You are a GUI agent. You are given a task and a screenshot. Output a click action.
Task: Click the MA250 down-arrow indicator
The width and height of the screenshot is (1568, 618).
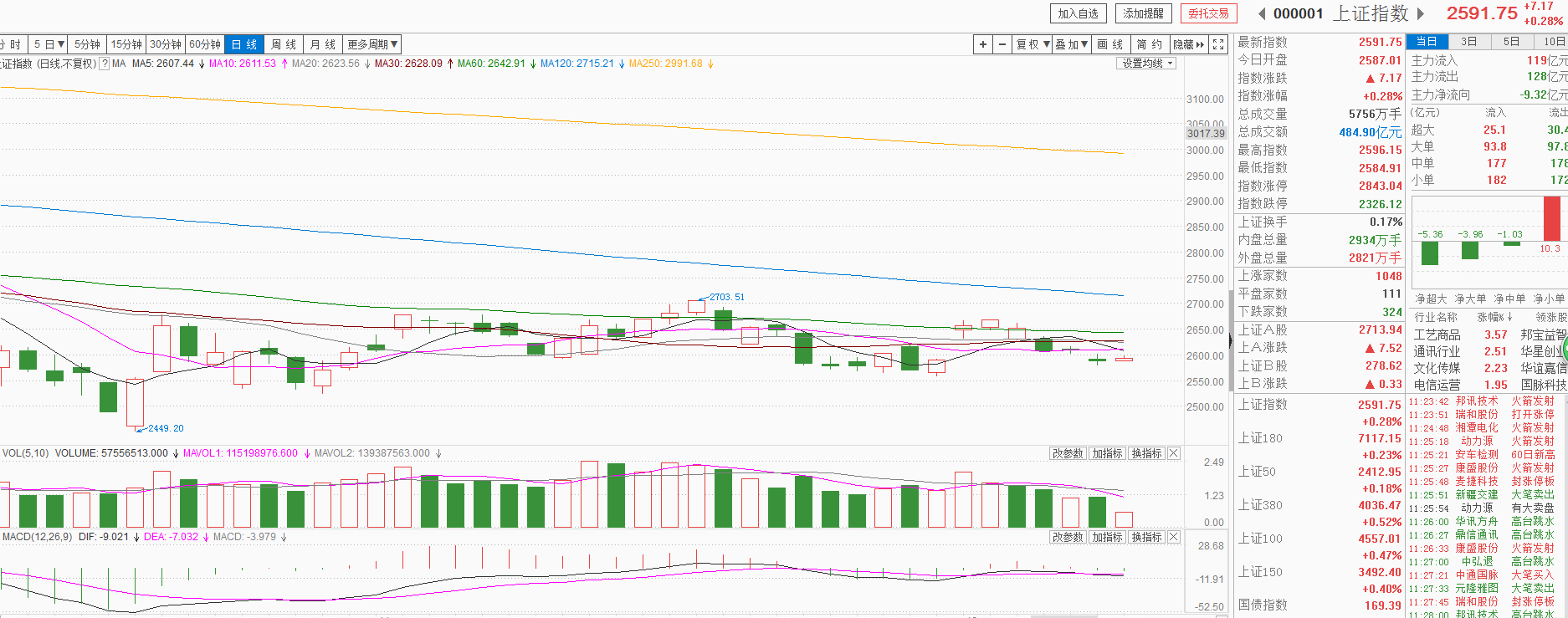click(710, 64)
